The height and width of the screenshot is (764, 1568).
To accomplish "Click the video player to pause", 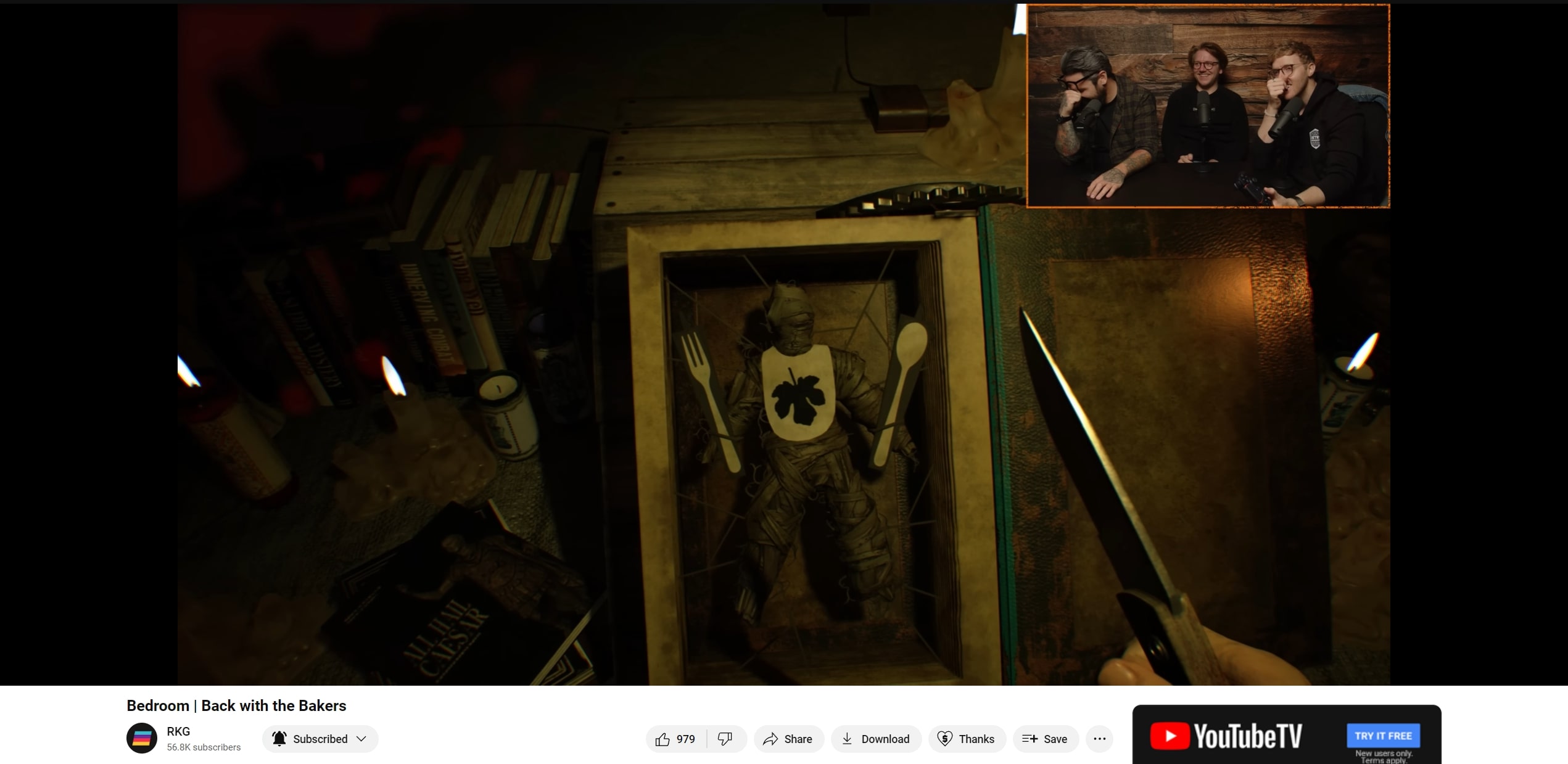I will pyautogui.click(x=783, y=344).
